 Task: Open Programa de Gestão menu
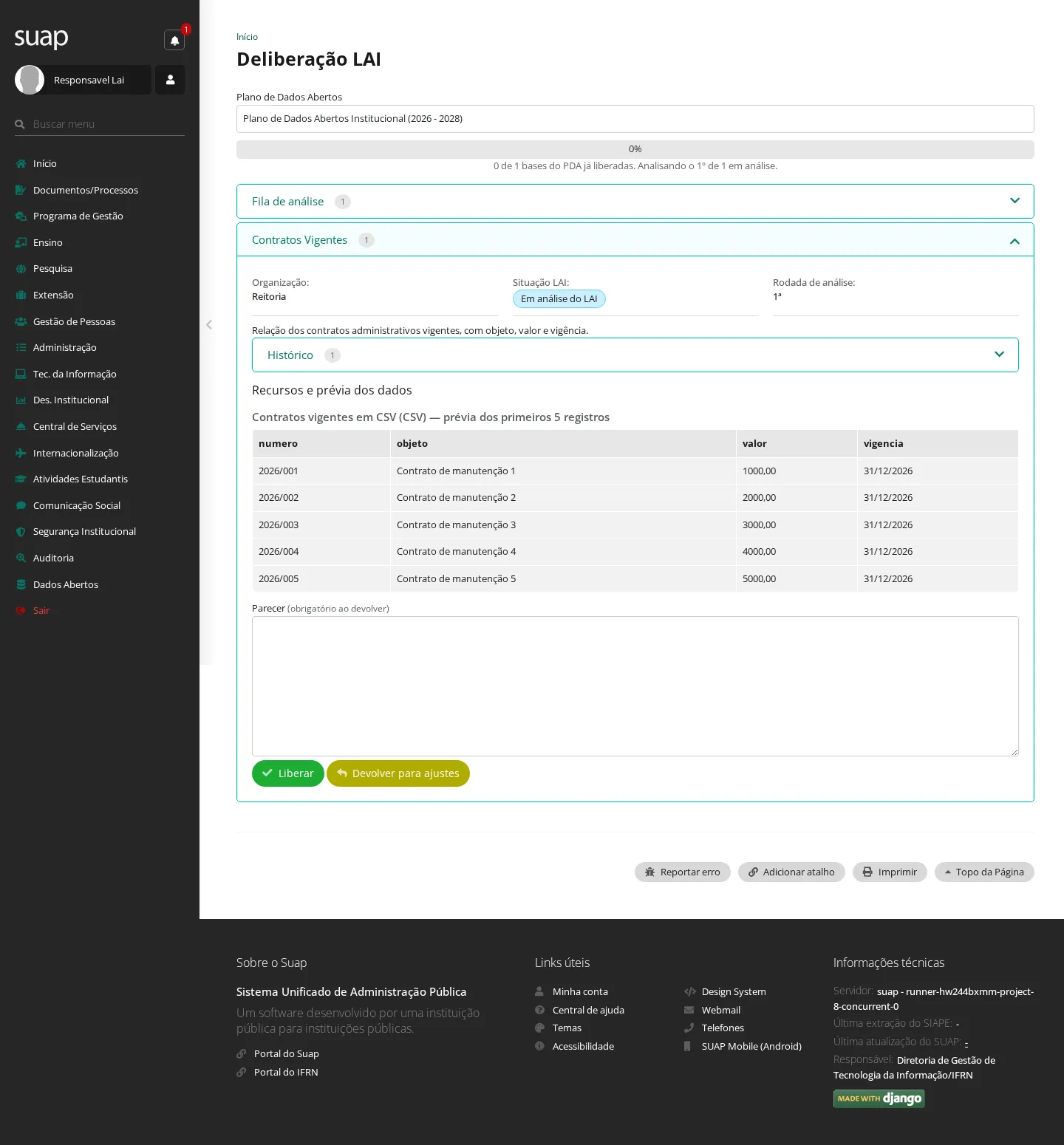click(78, 216)
